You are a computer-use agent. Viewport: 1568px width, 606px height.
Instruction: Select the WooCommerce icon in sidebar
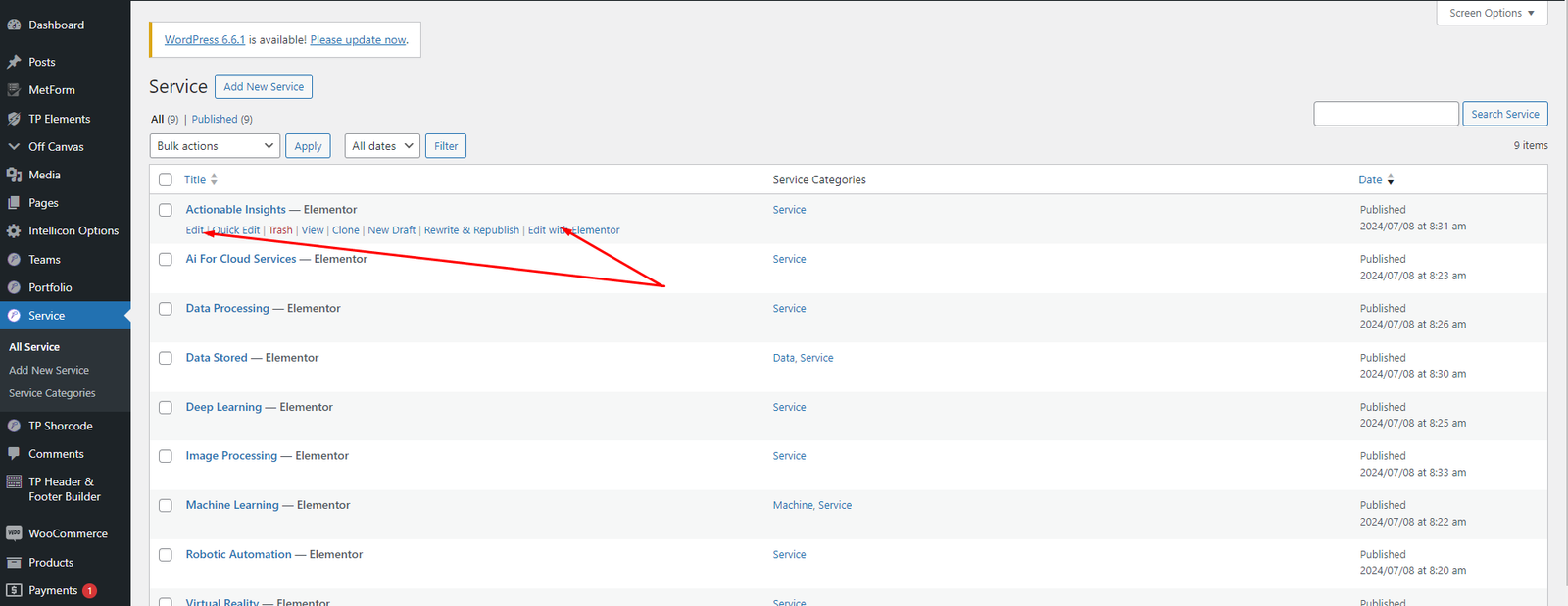[x=14, y=533]
